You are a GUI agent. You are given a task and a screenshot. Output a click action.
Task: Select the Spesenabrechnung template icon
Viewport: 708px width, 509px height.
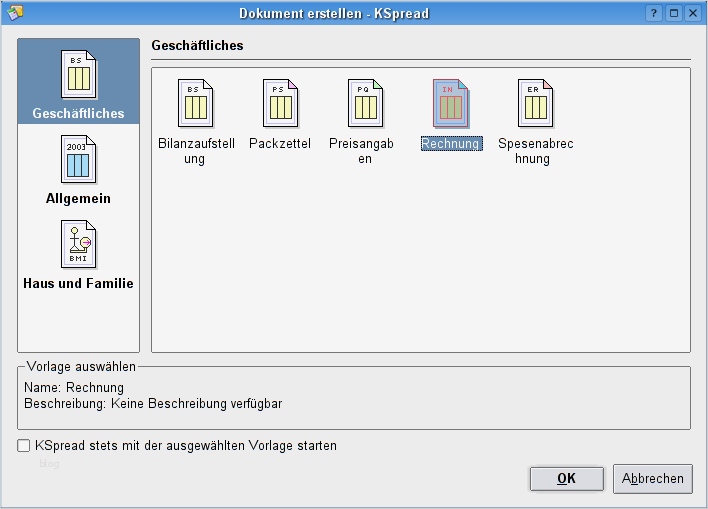click(x=536, y=103)
